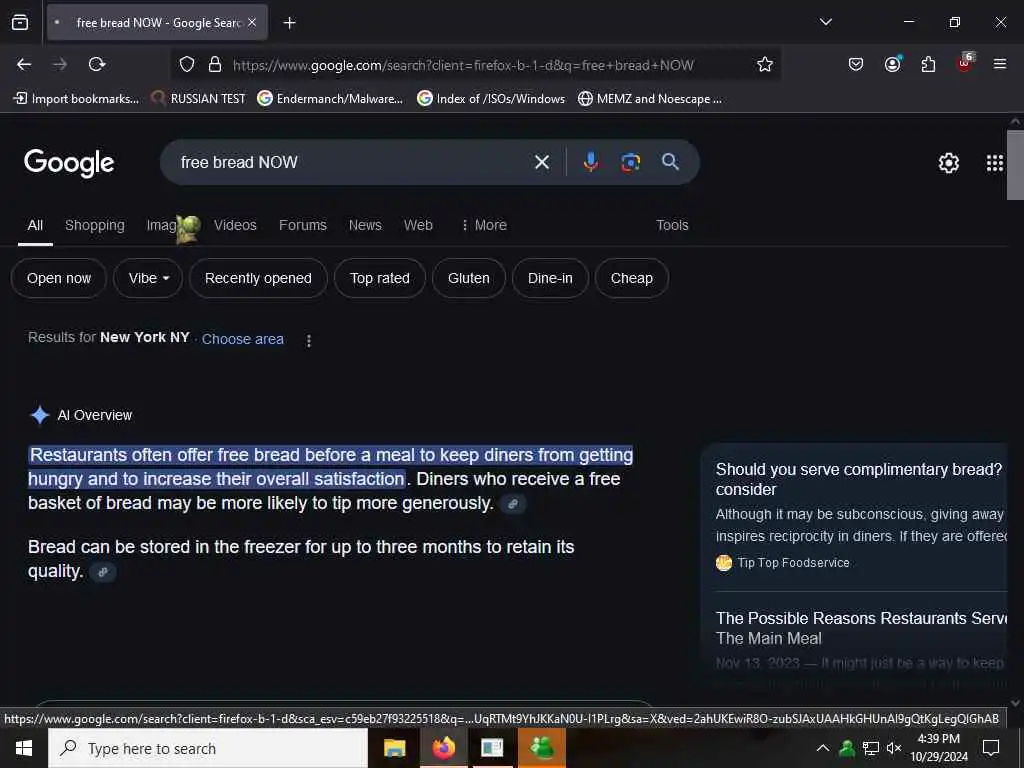This screenshot has width=1024, height=768.
Task: Open the Google apps grid
Action: coord(994,163)
